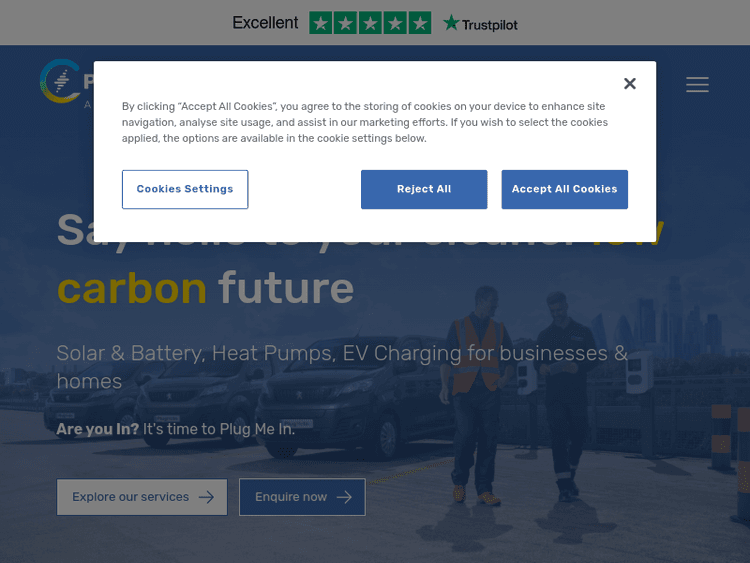
Task: Accept All Cookies
Action: point(564,189)
